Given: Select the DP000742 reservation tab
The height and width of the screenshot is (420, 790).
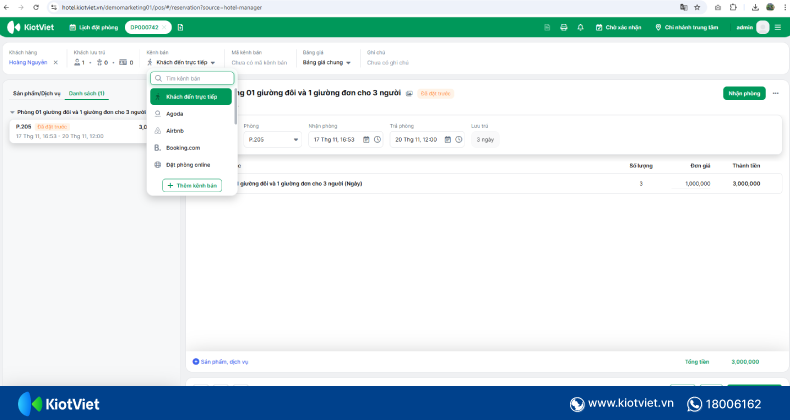Looking at the screenshot, I should pyautogui.click(x=145, y=27).
